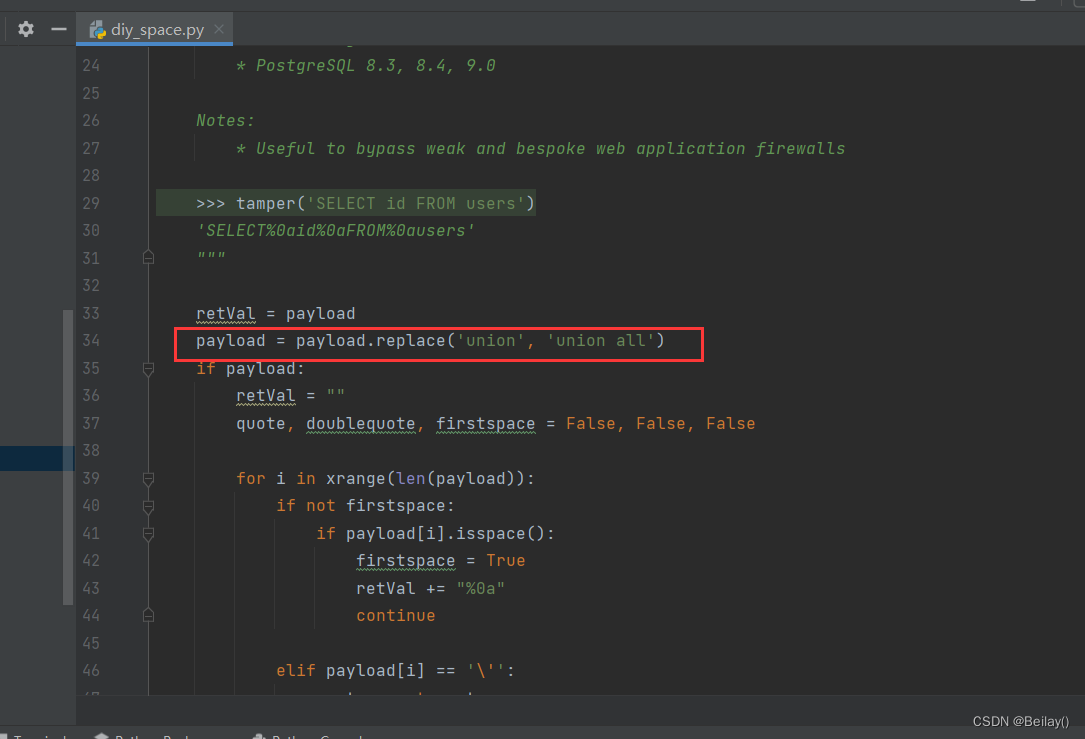Click the 'retVal += "%0a"' line
1085x739 pixels.
[x=430, y=588]
